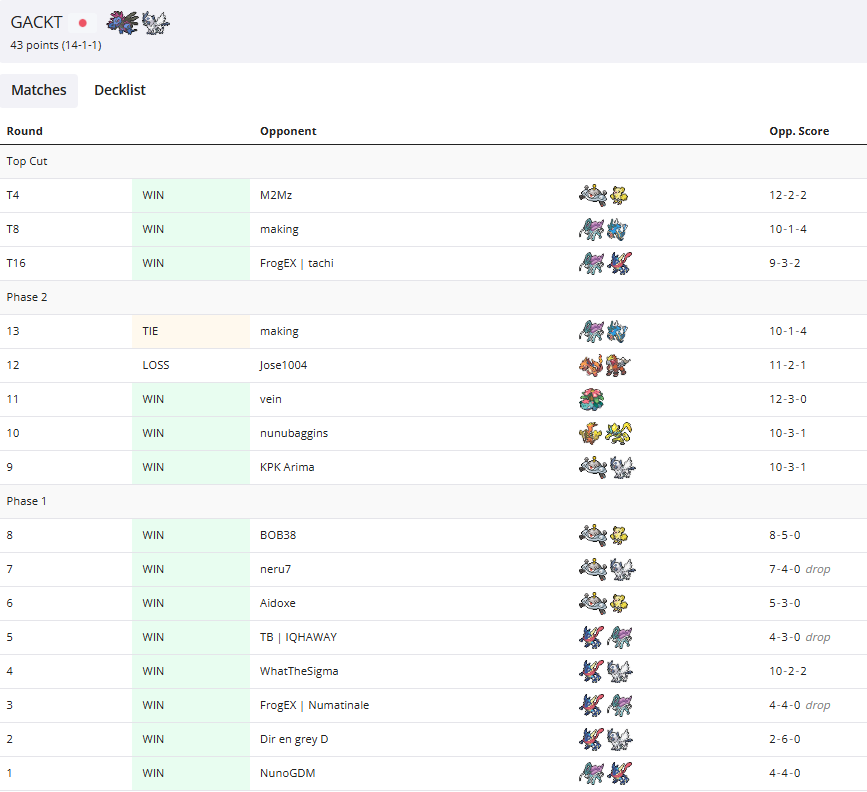The image size is (867, 792).
Task: Open vein opponent link
Action: pyautogui.click(x=270, y=399)
